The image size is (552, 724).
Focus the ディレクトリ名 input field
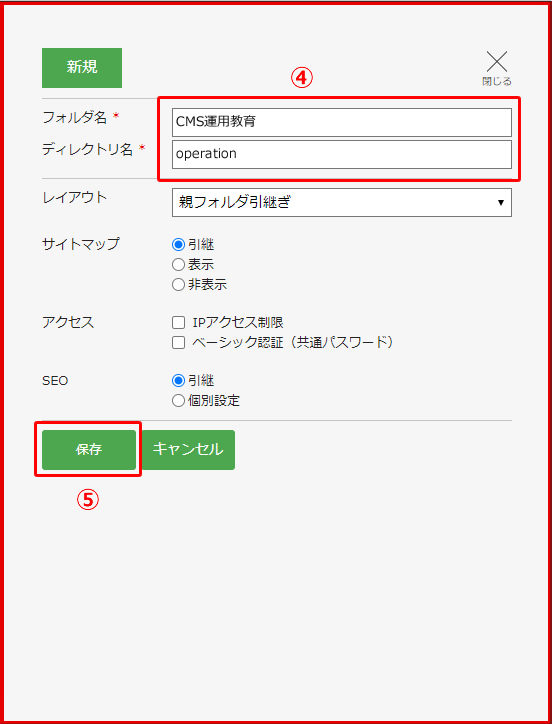tap(342, 154)
